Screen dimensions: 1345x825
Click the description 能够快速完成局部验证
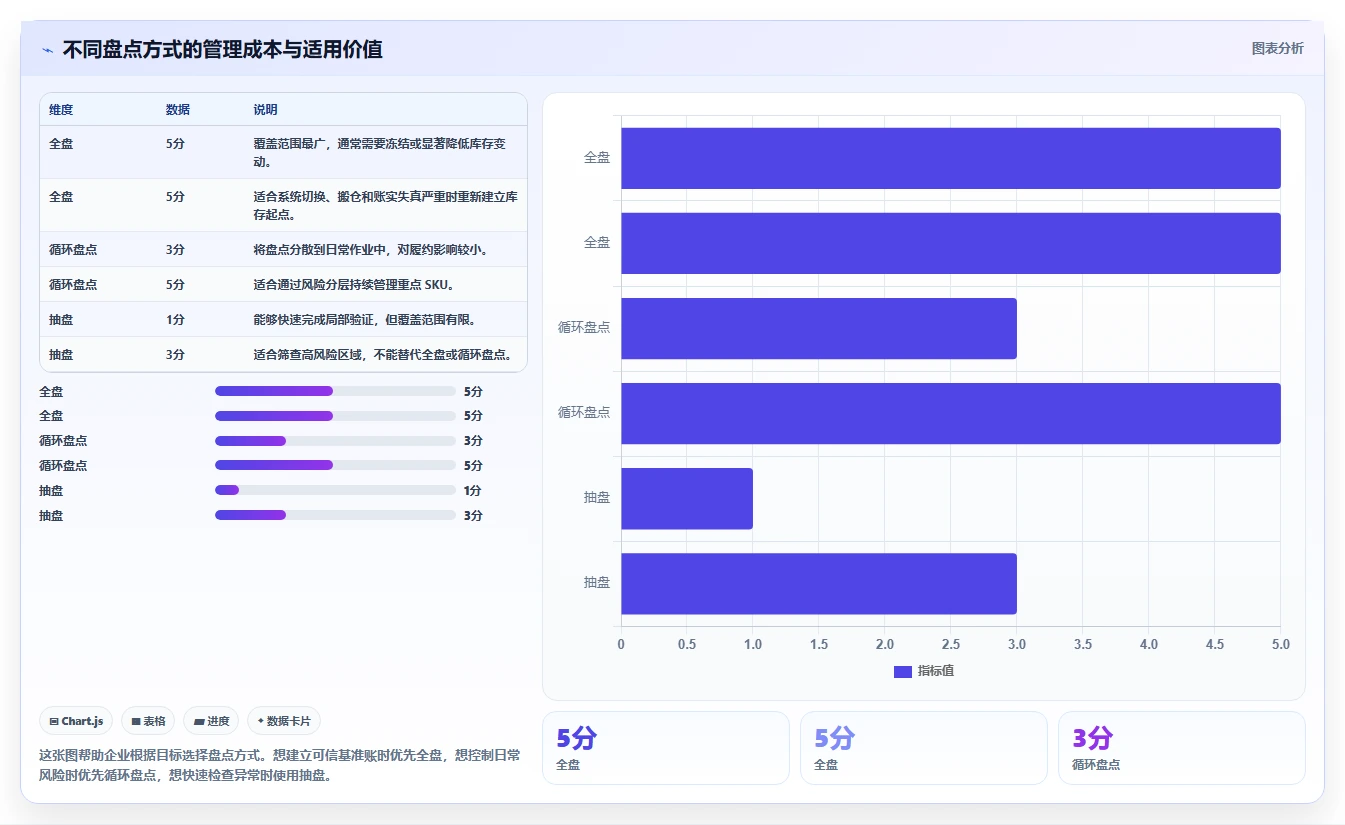point(365,319)
